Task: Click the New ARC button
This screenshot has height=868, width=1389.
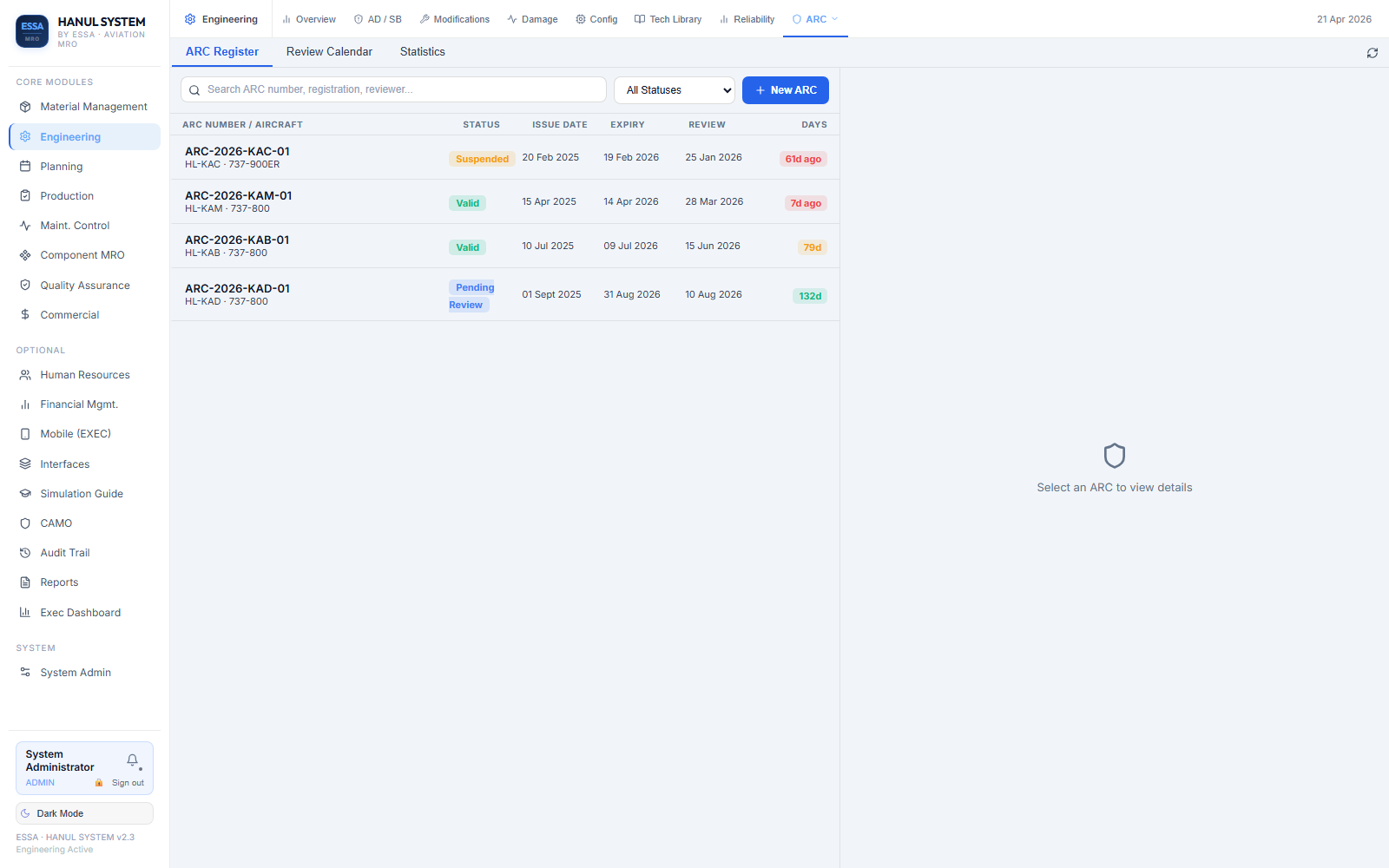Action: (785, 90)
